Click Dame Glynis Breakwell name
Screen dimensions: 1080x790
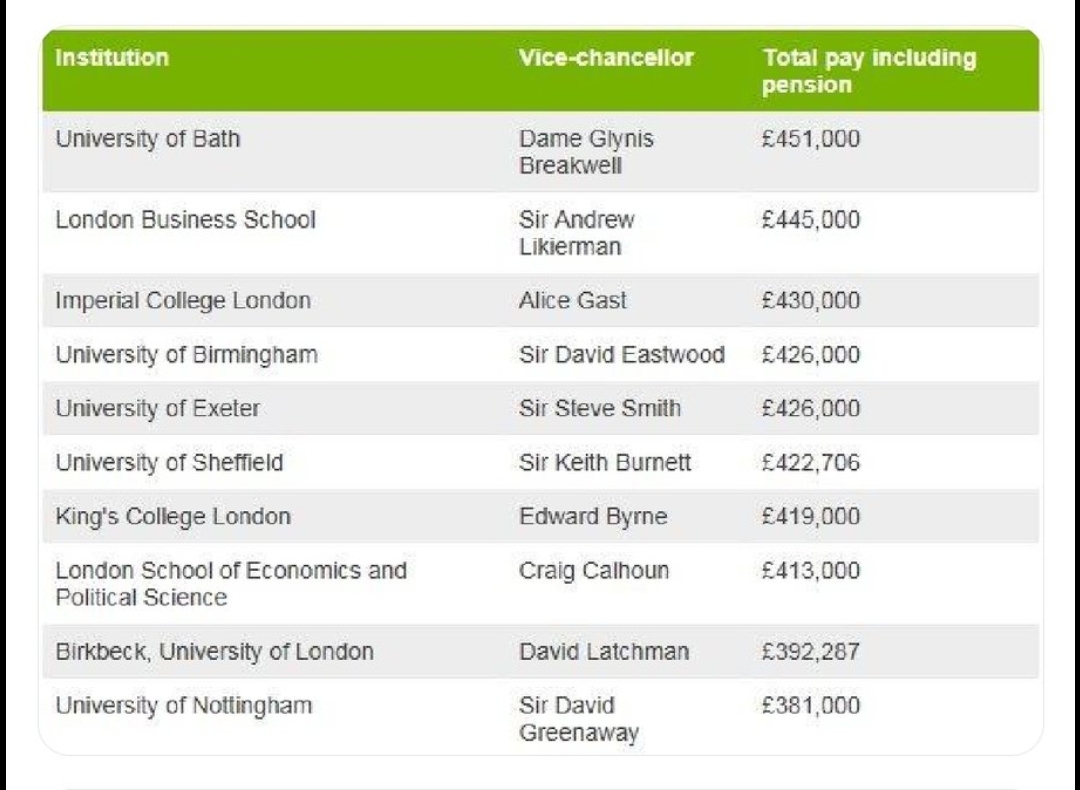(586, 152)
